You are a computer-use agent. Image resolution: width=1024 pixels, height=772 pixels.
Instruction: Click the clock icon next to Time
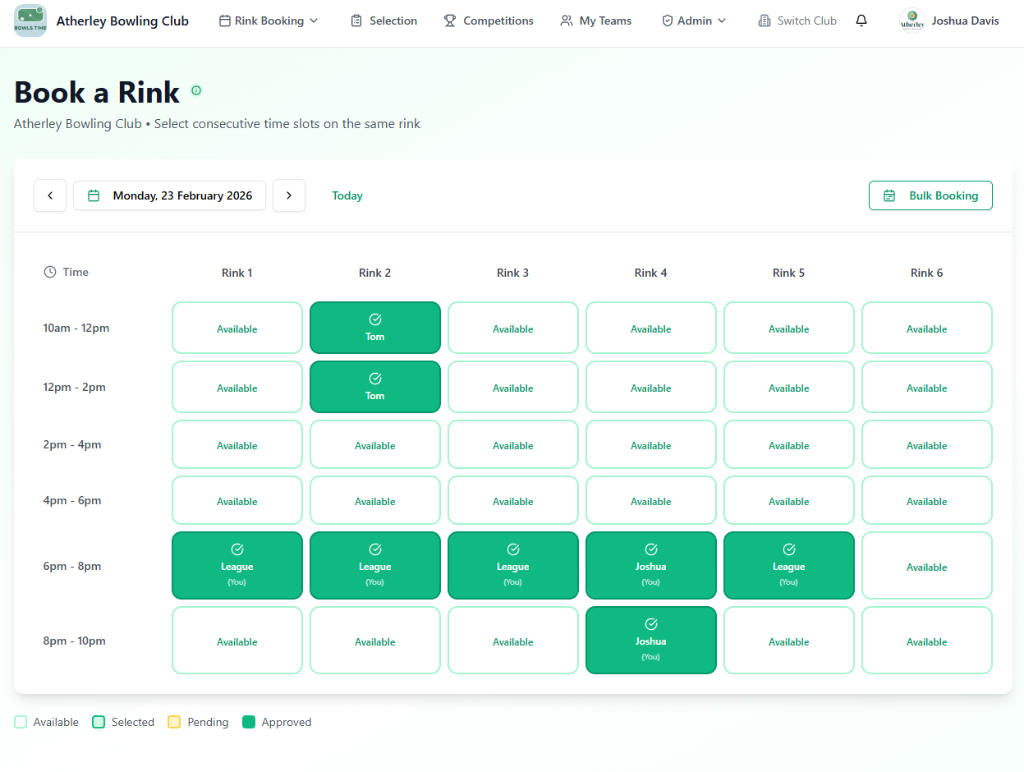[x=50, y=272]
